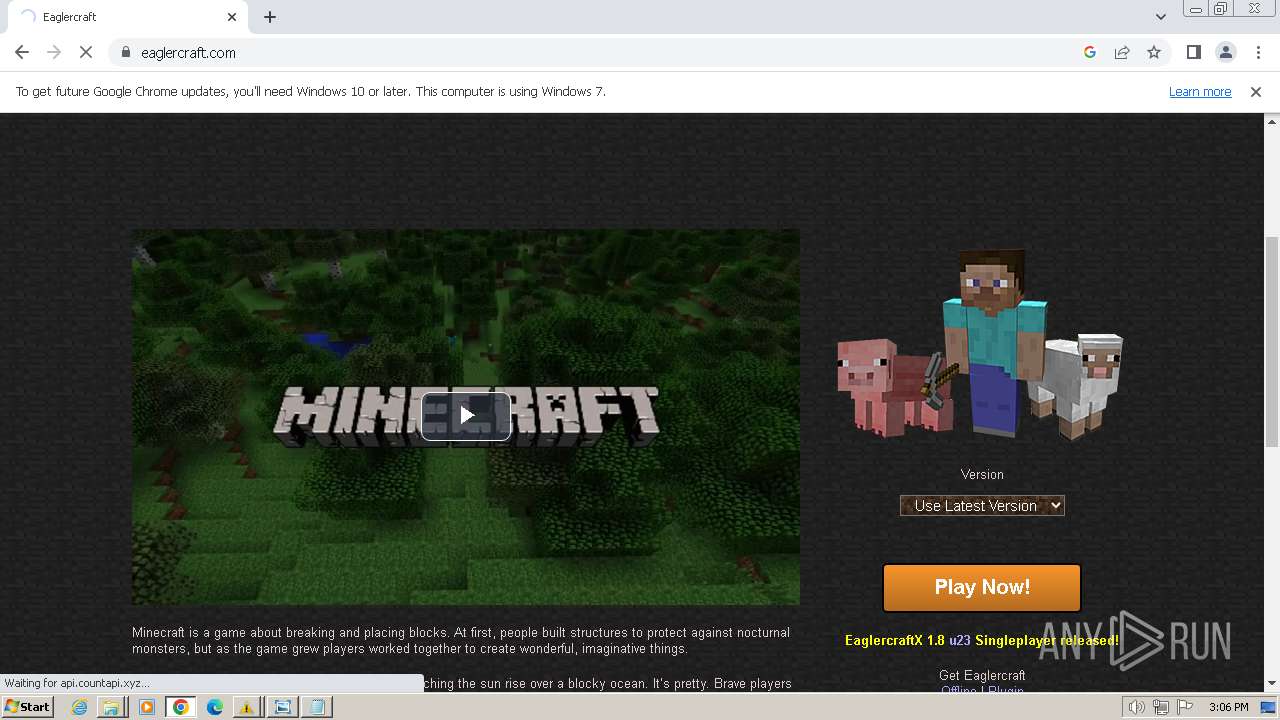Click the volume speaker tray icon
The image size is (1280, 720).
1136,707
